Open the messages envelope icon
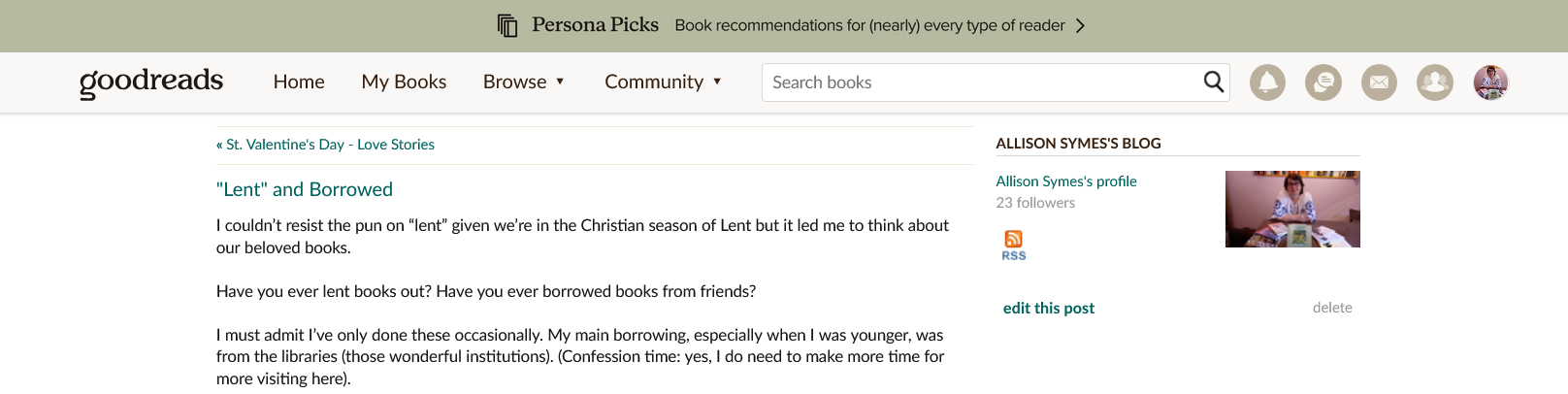Image resolution: width=1568 pixels, height=394 pixels. point(1379,82)
